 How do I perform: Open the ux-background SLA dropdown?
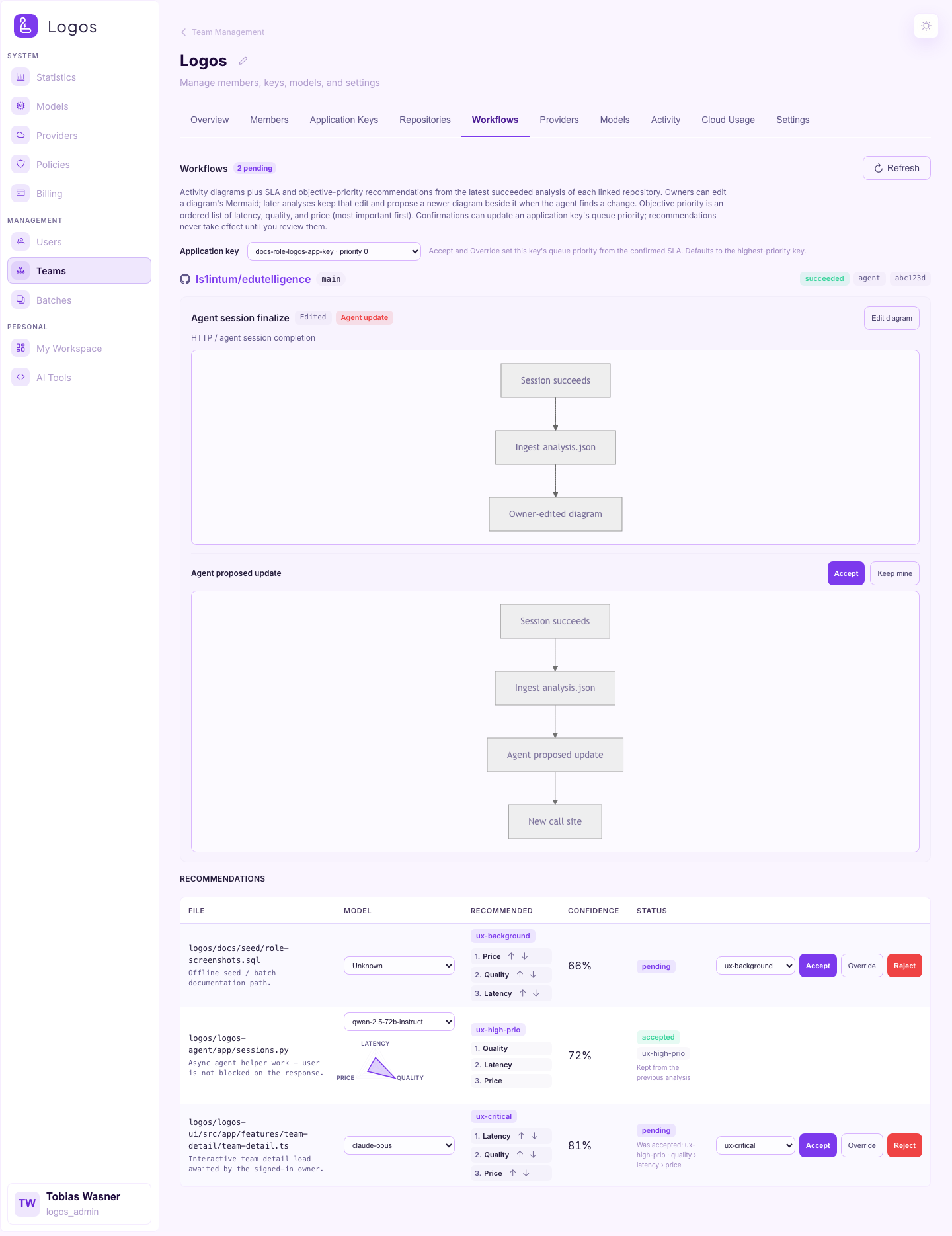(756, 966)
